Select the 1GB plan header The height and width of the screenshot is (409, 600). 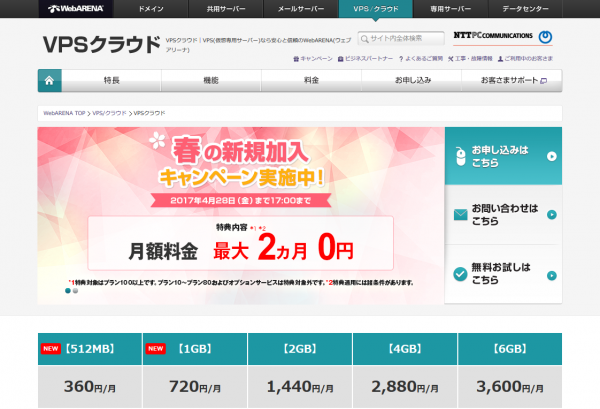(x=195, y=349)
